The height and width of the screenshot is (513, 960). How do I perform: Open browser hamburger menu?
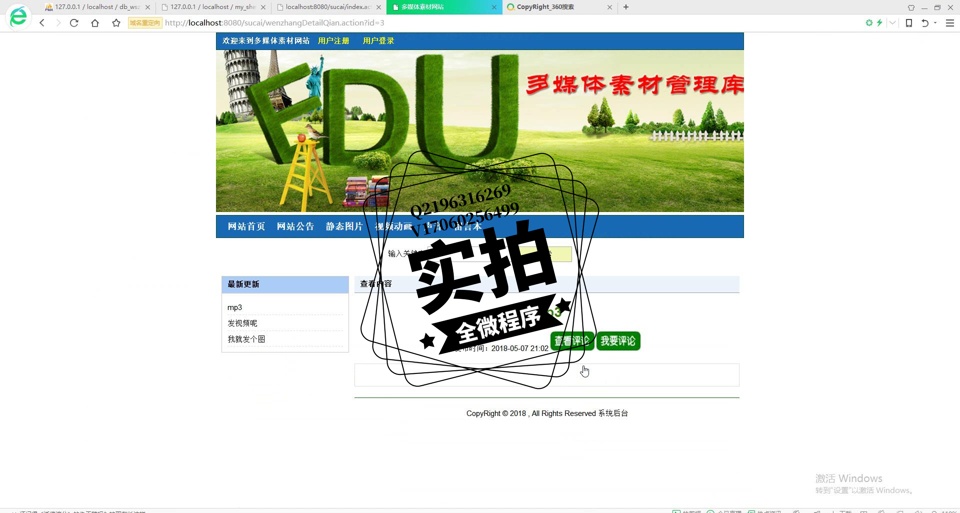point(949,22)
